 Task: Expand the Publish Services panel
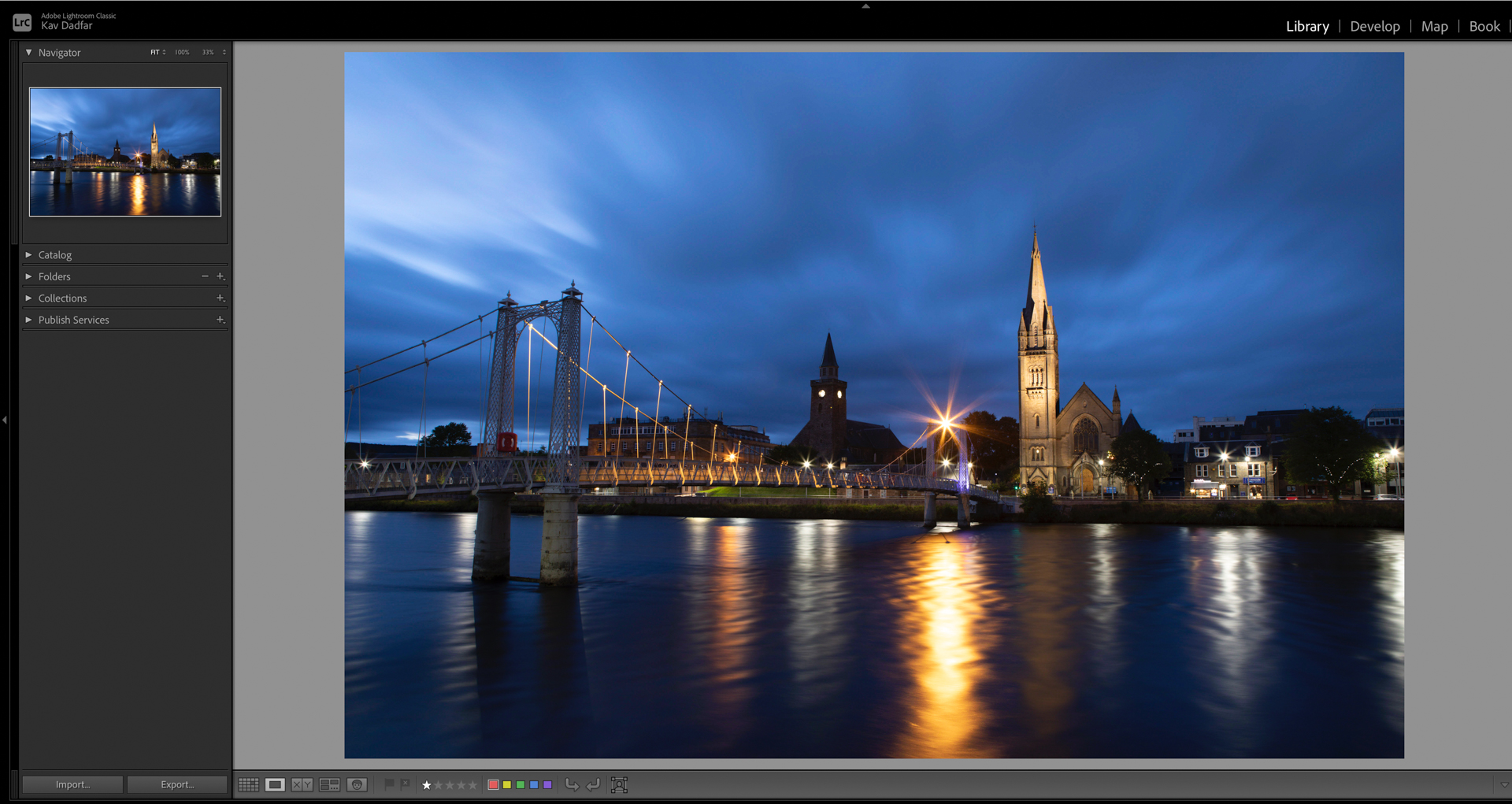click(28, 320)
